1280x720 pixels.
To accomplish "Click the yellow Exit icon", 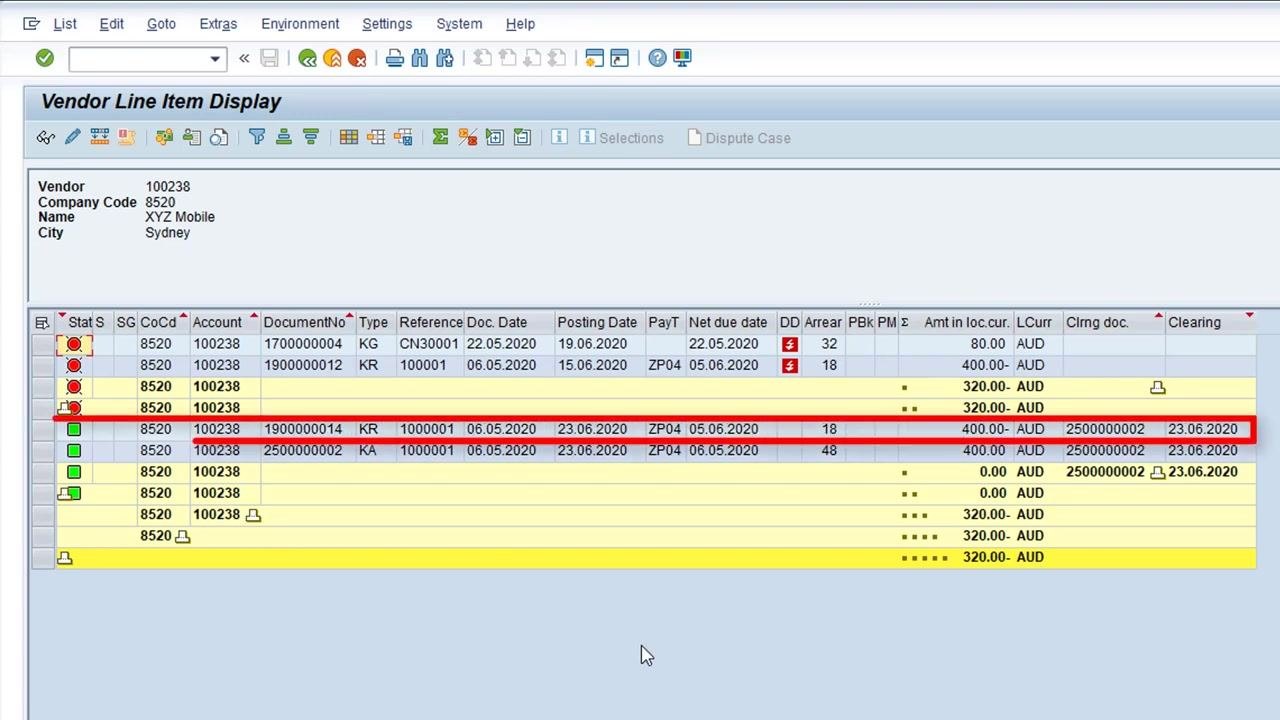I will (332, 59).
